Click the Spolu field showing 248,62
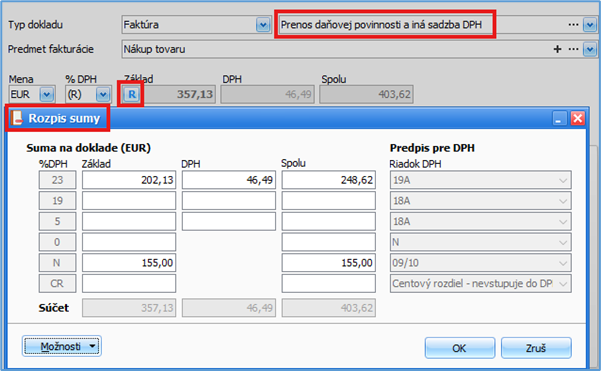The image size is (601, 371). [329, 180]
